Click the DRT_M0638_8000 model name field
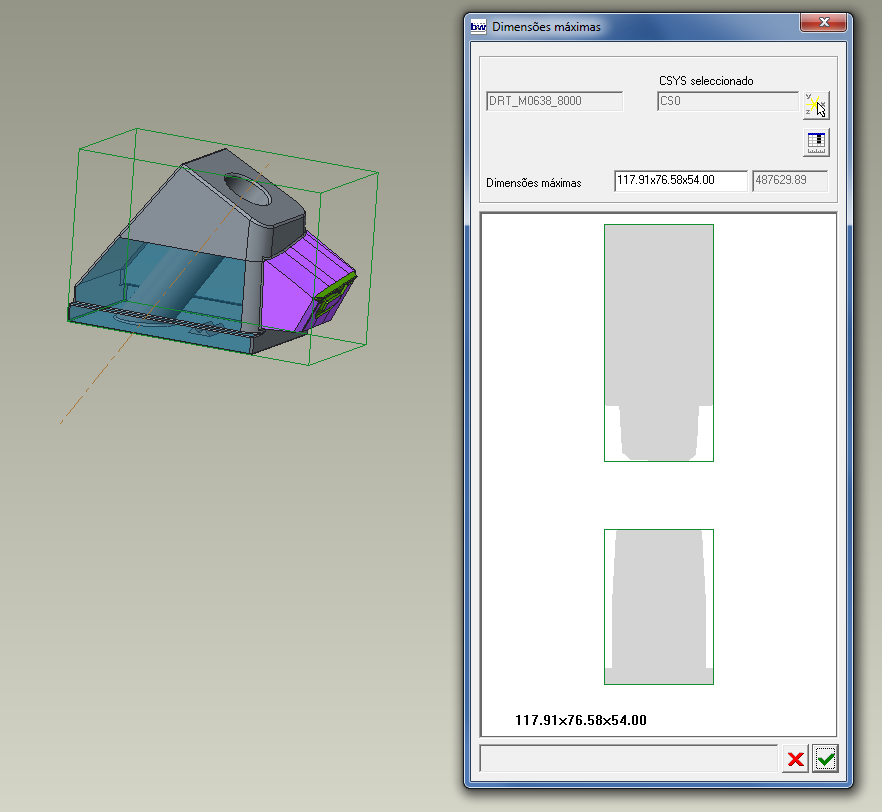 tap(554, 101)
